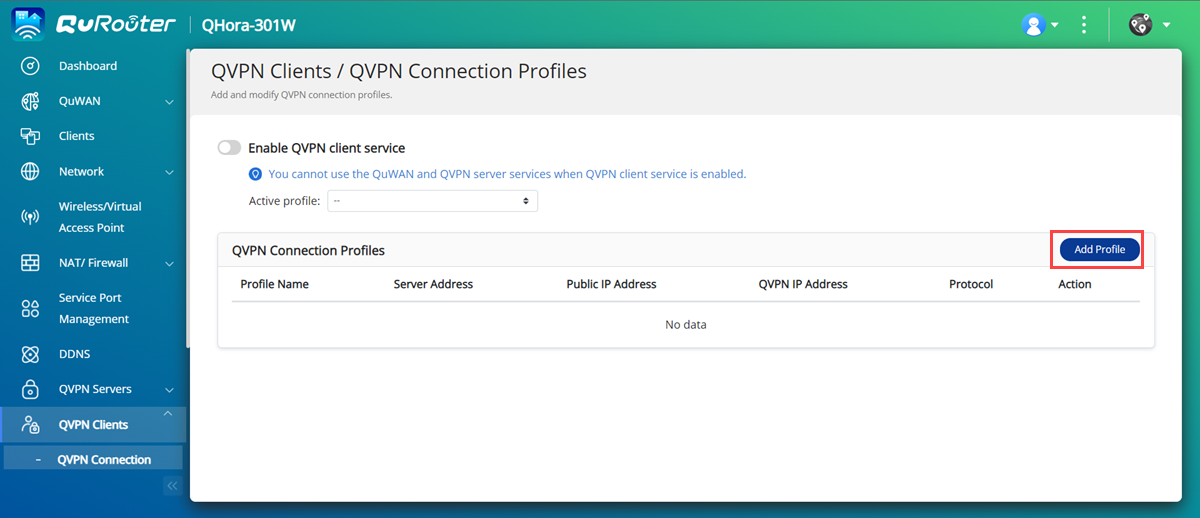This screenshot has width=1200, height=518.
Task: Click the Profile Name column header
Action: tap(275, 284)
